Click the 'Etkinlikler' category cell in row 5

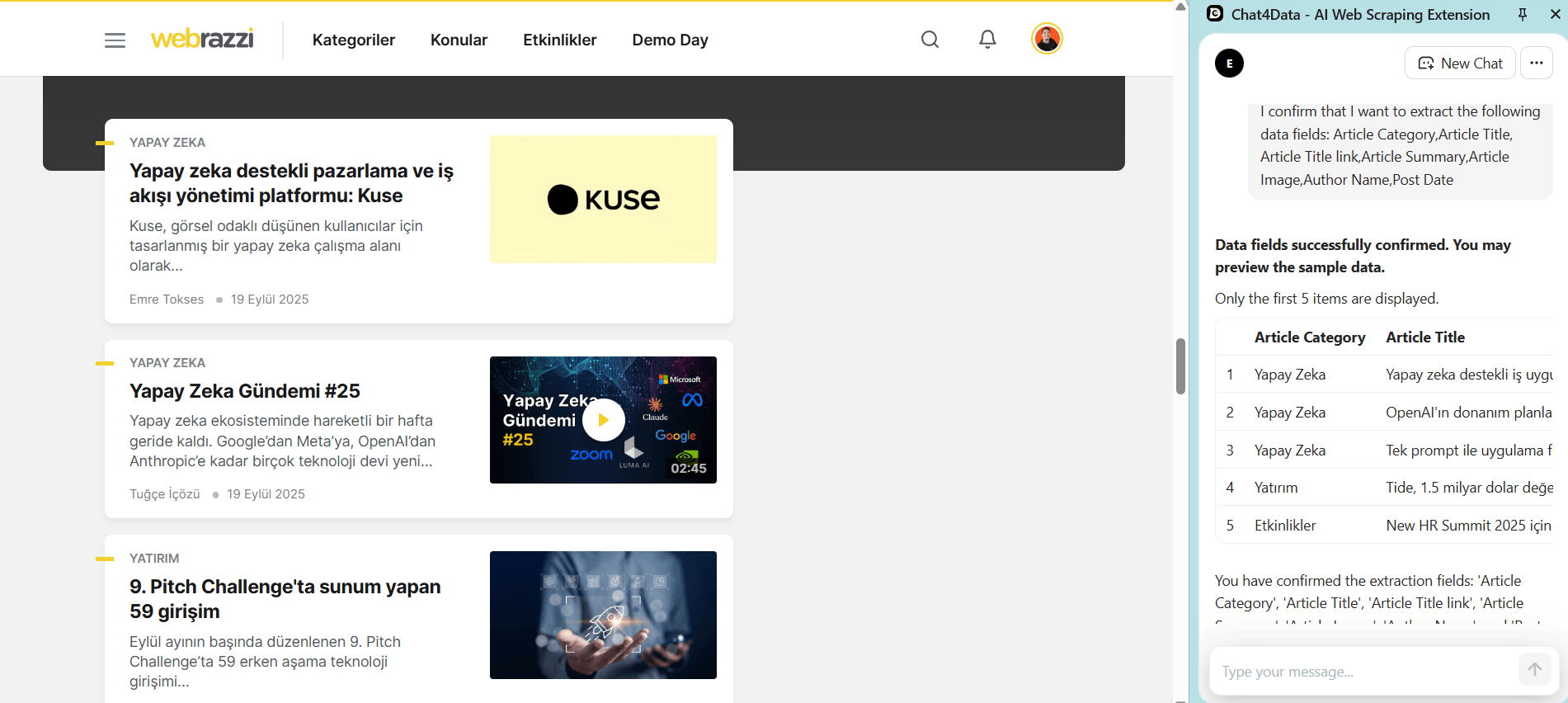tap(1285, 526)
